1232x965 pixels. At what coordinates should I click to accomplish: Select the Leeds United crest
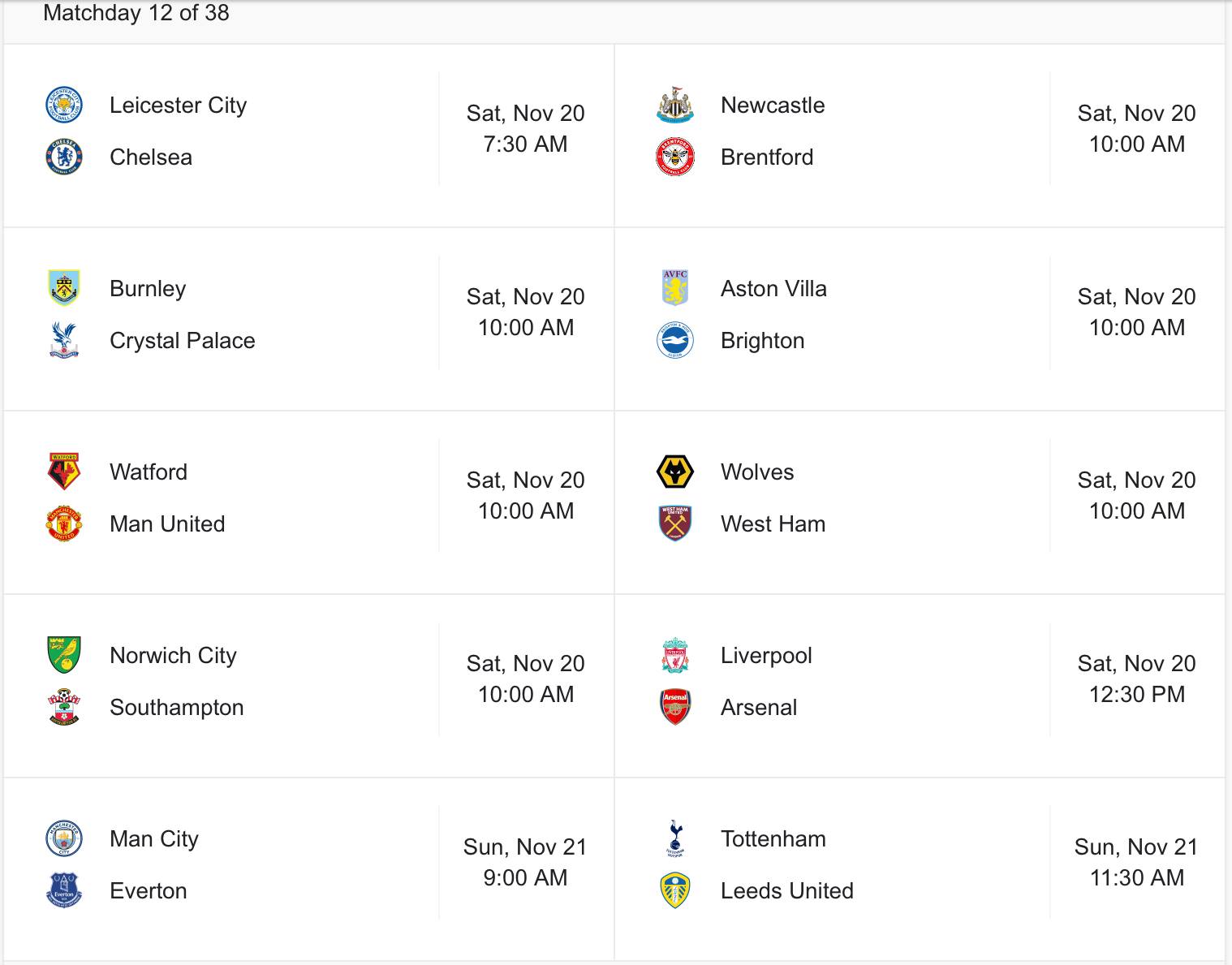(674, 891)
